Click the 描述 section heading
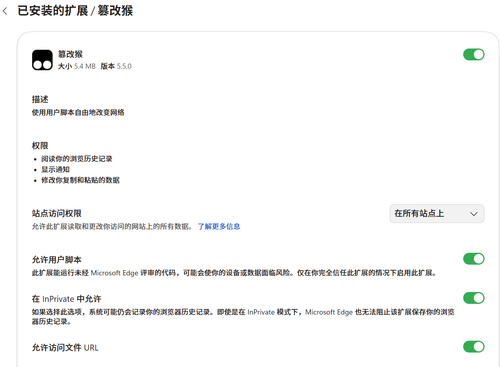 click(x=40, y=99)
